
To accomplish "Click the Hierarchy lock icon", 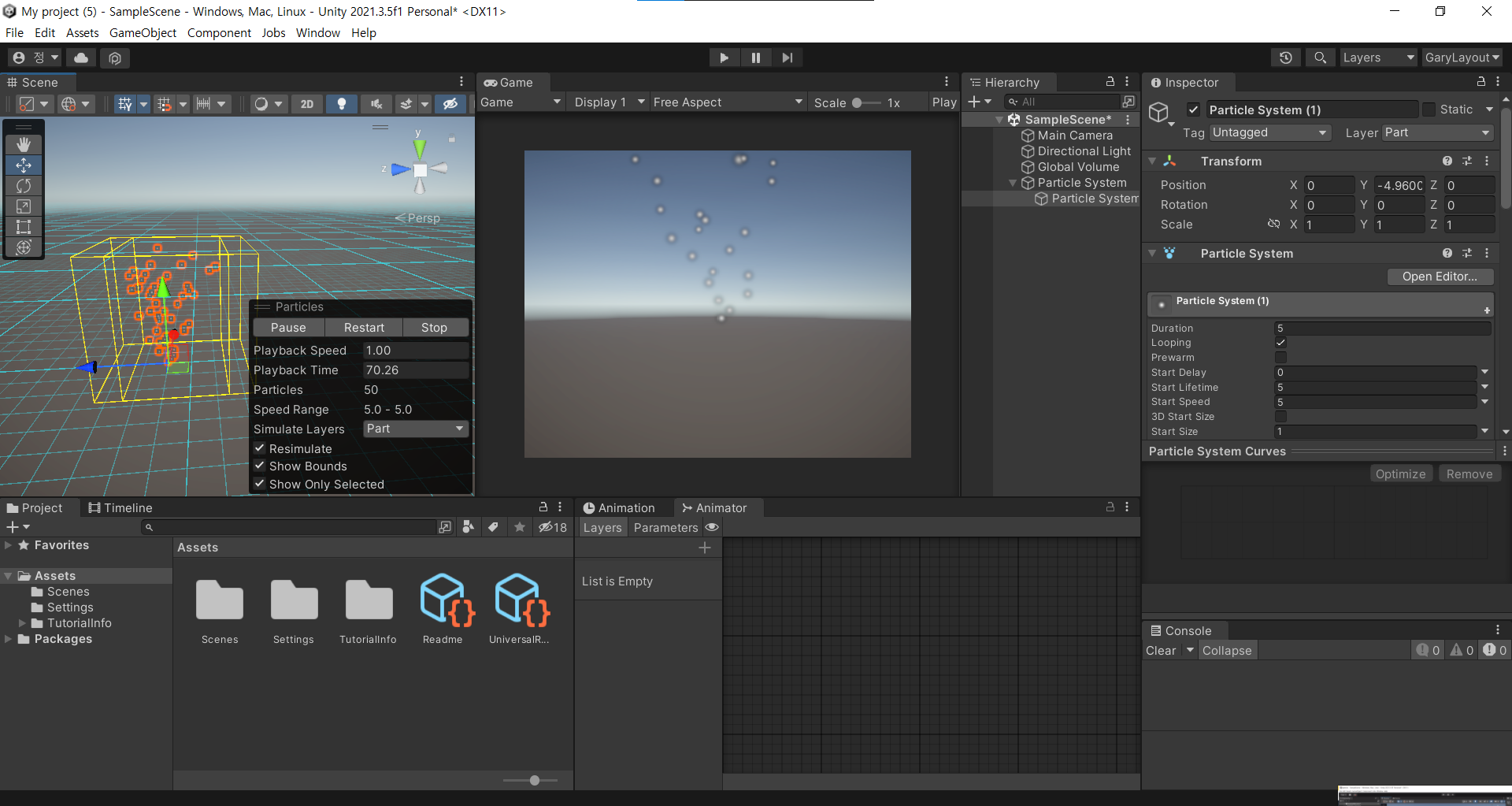I will click(x=1110, y=82).
